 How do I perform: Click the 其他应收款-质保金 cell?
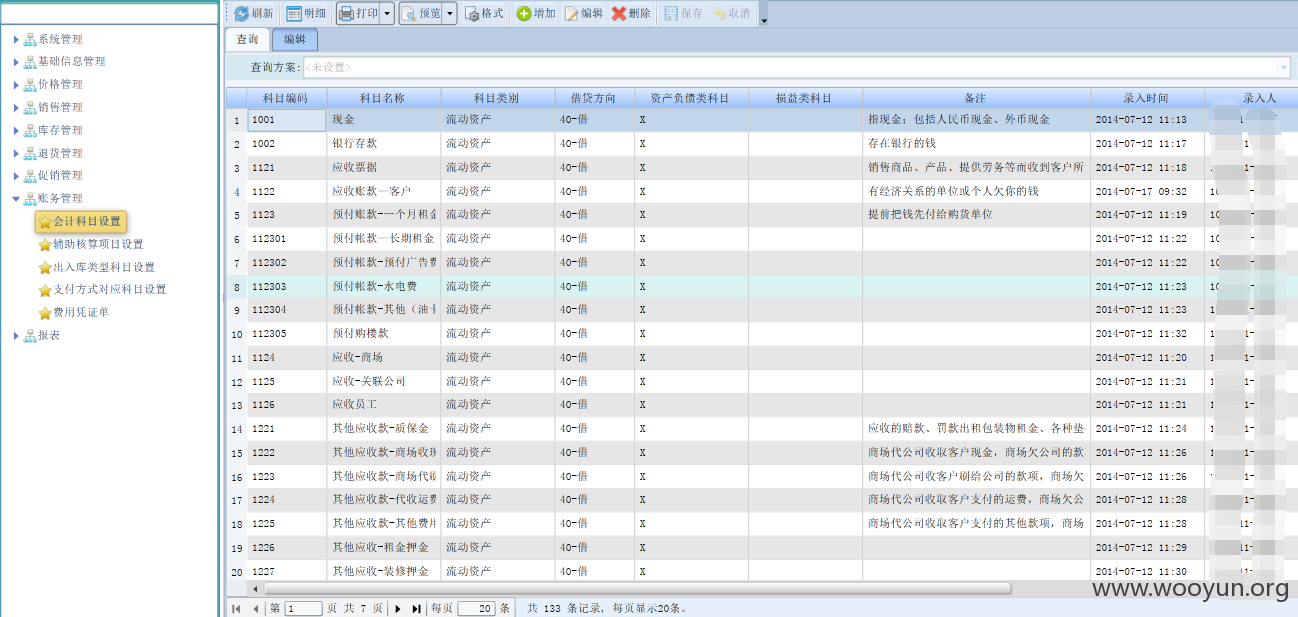click(x=384, y=429)
